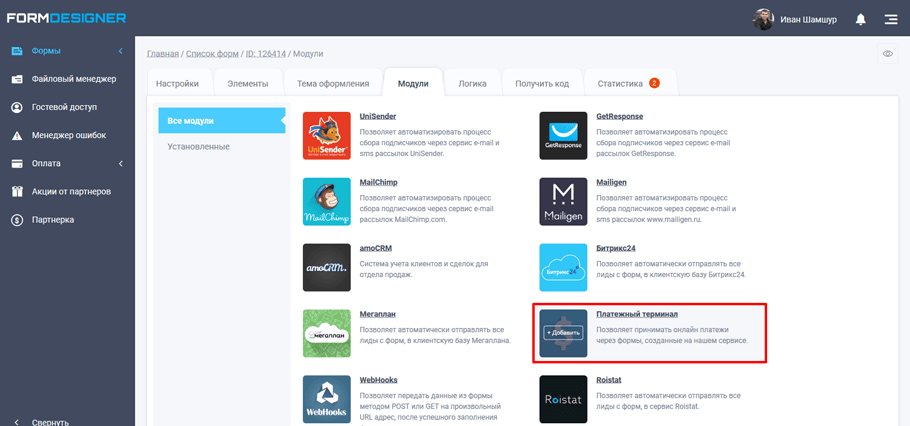Click the Добавить button on Платежный терминал
Image resolution: width=910 pixels, height=426 pixels.
pyautogui.click(x=563, y=333)
